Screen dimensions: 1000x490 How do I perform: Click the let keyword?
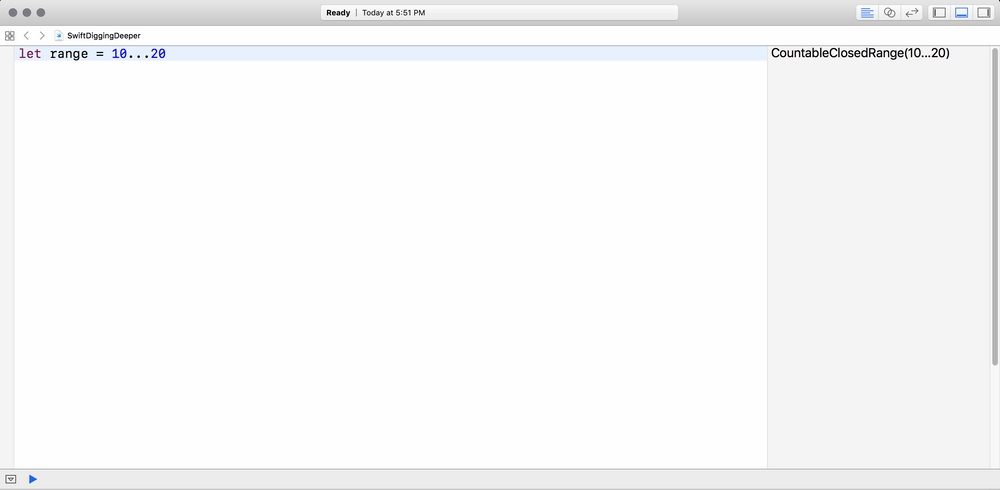pos(30,54)
